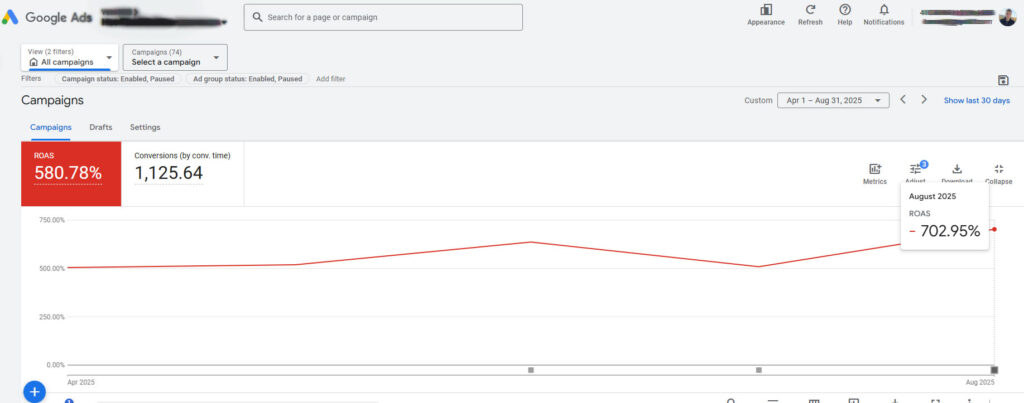Expand the Select a campaign dropdown
Image resolution: width=1024 pixels, height=403 pixels.
tap(175, 57)
